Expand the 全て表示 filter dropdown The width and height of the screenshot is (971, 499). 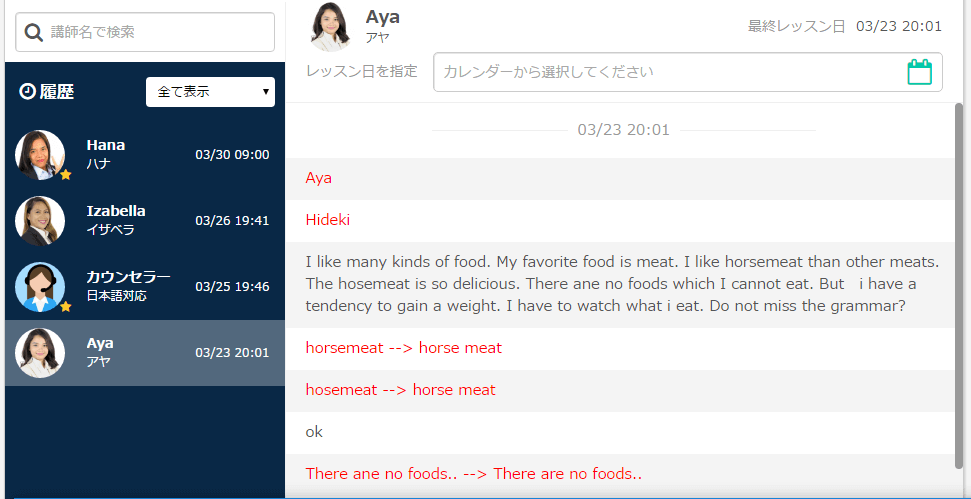click(x=211, y=92)
